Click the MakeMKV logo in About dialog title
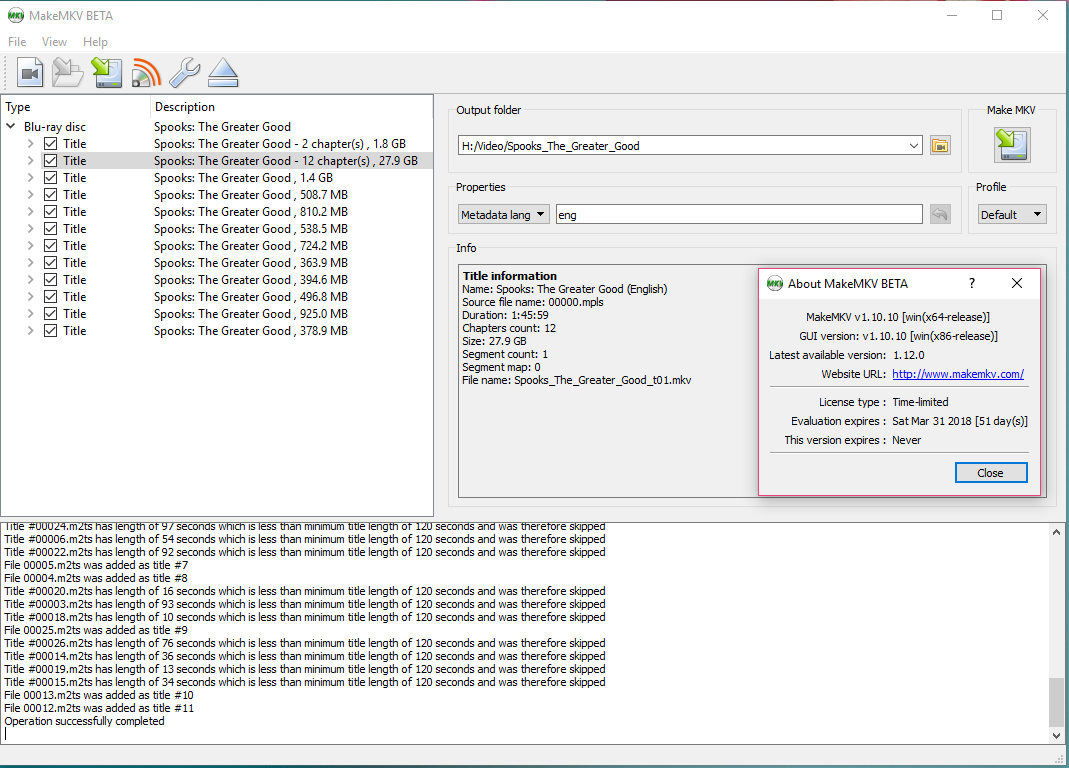This screenshot has height=768, width=1069. pos(774,283)
